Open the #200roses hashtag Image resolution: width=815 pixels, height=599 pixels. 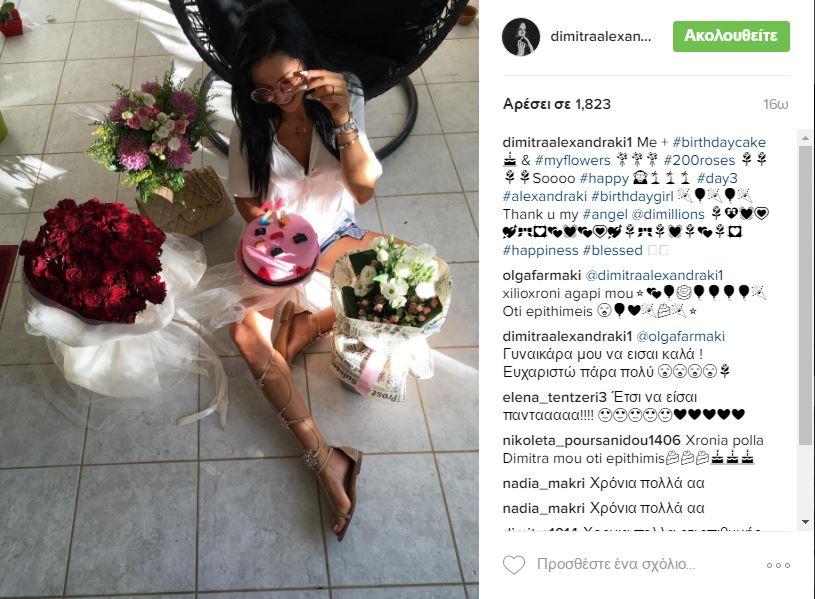699,160
